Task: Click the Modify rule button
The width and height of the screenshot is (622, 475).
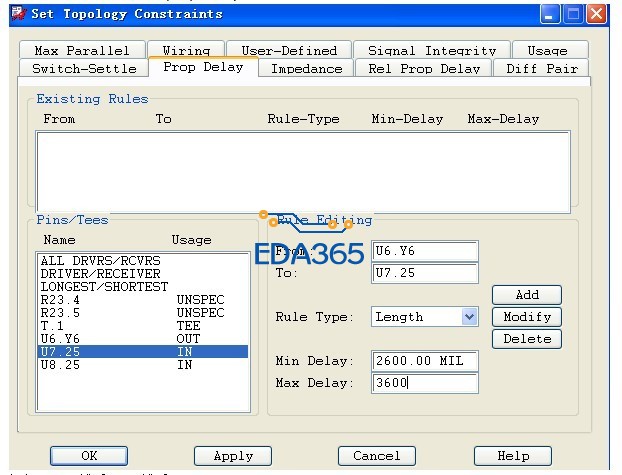Action: click(527, 317)
